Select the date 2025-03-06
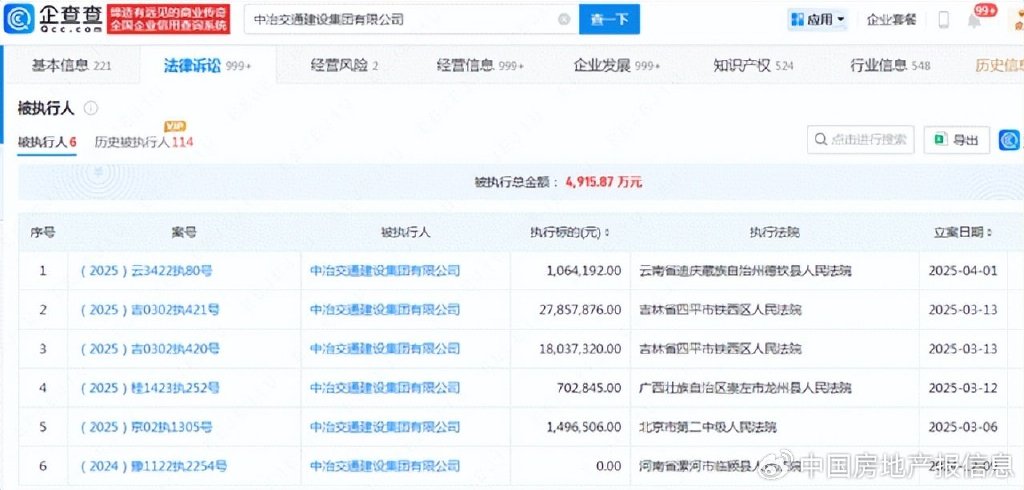This screenshot has width=1024, height=490. click(963, 427)
